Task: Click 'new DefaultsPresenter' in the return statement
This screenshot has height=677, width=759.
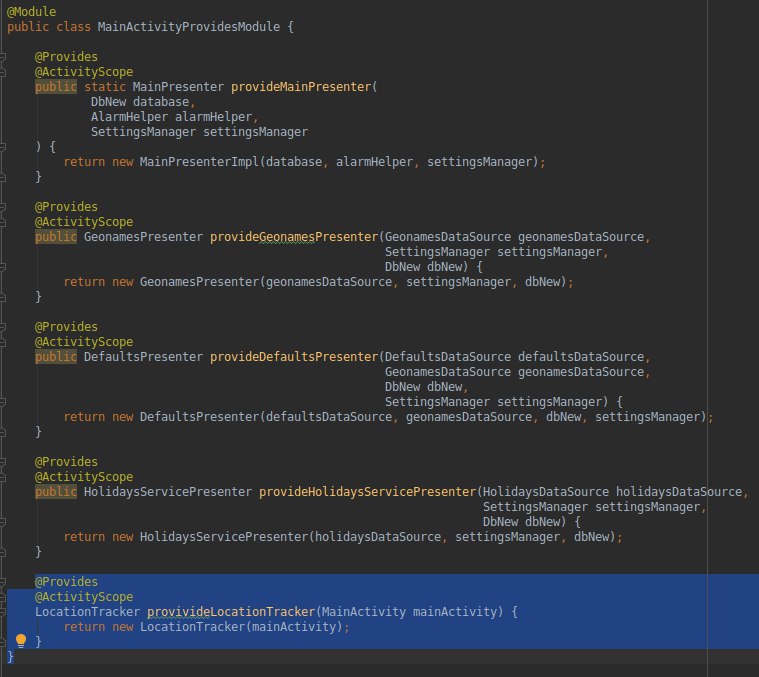Action: coord(186,417)
